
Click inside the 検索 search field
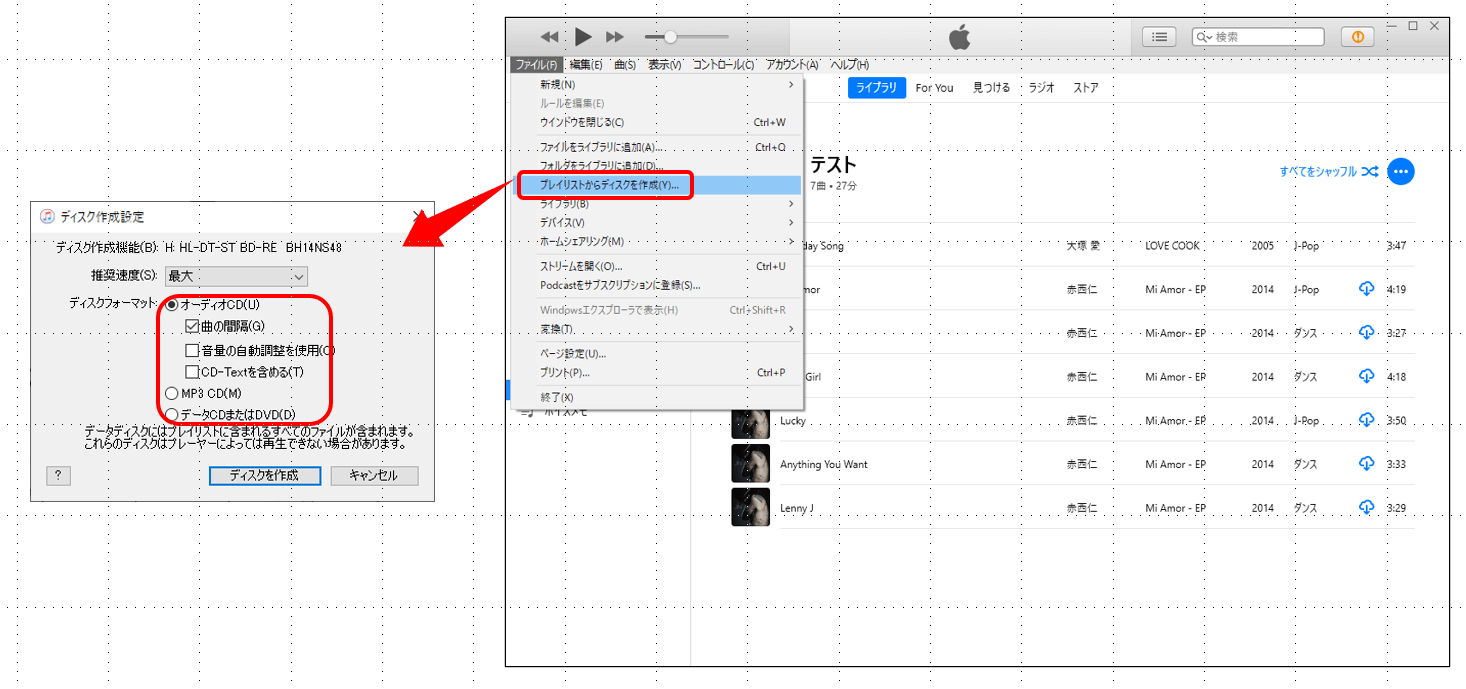click(1258, 37)
